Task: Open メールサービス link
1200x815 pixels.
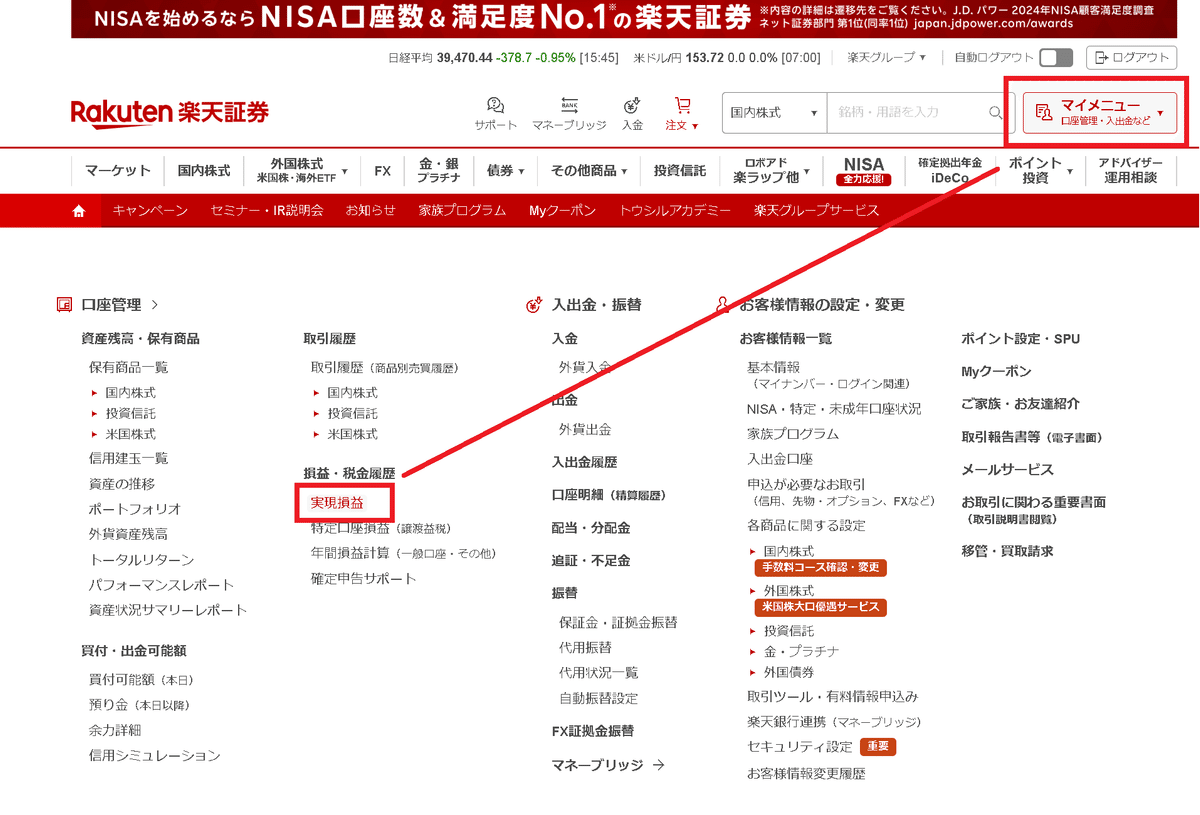Action: tap(1008, 470)
